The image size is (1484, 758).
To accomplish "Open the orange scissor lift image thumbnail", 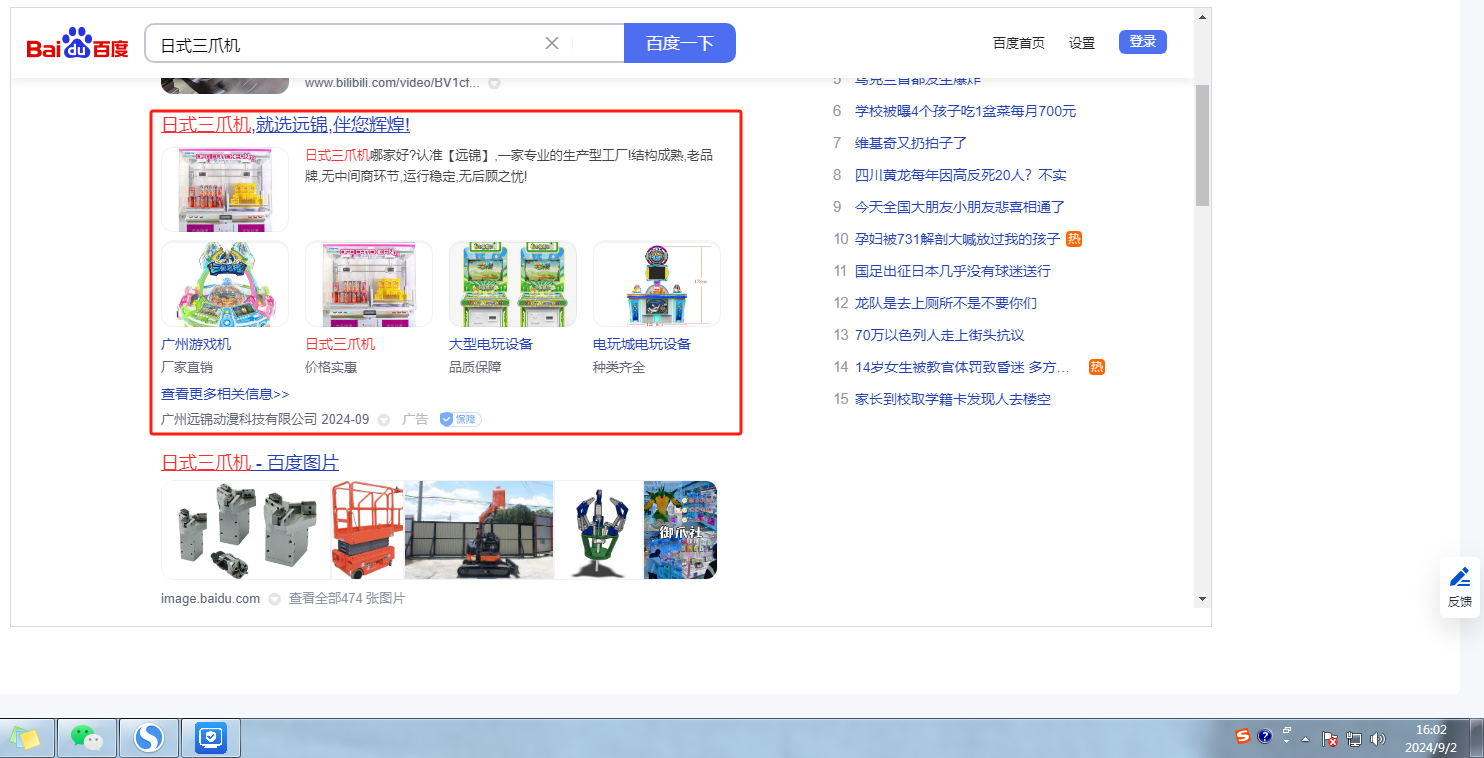I will click(x=367, y=530).
